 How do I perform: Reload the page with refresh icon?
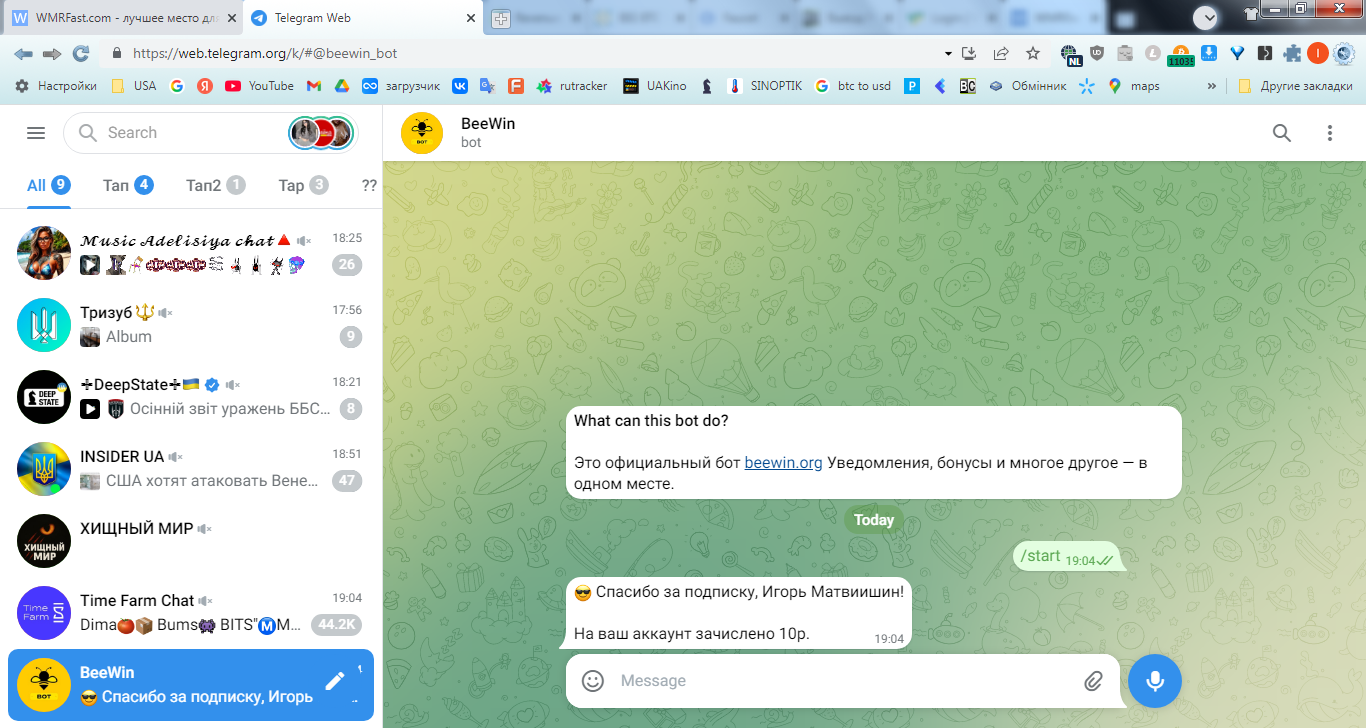(x=81, y=53)
